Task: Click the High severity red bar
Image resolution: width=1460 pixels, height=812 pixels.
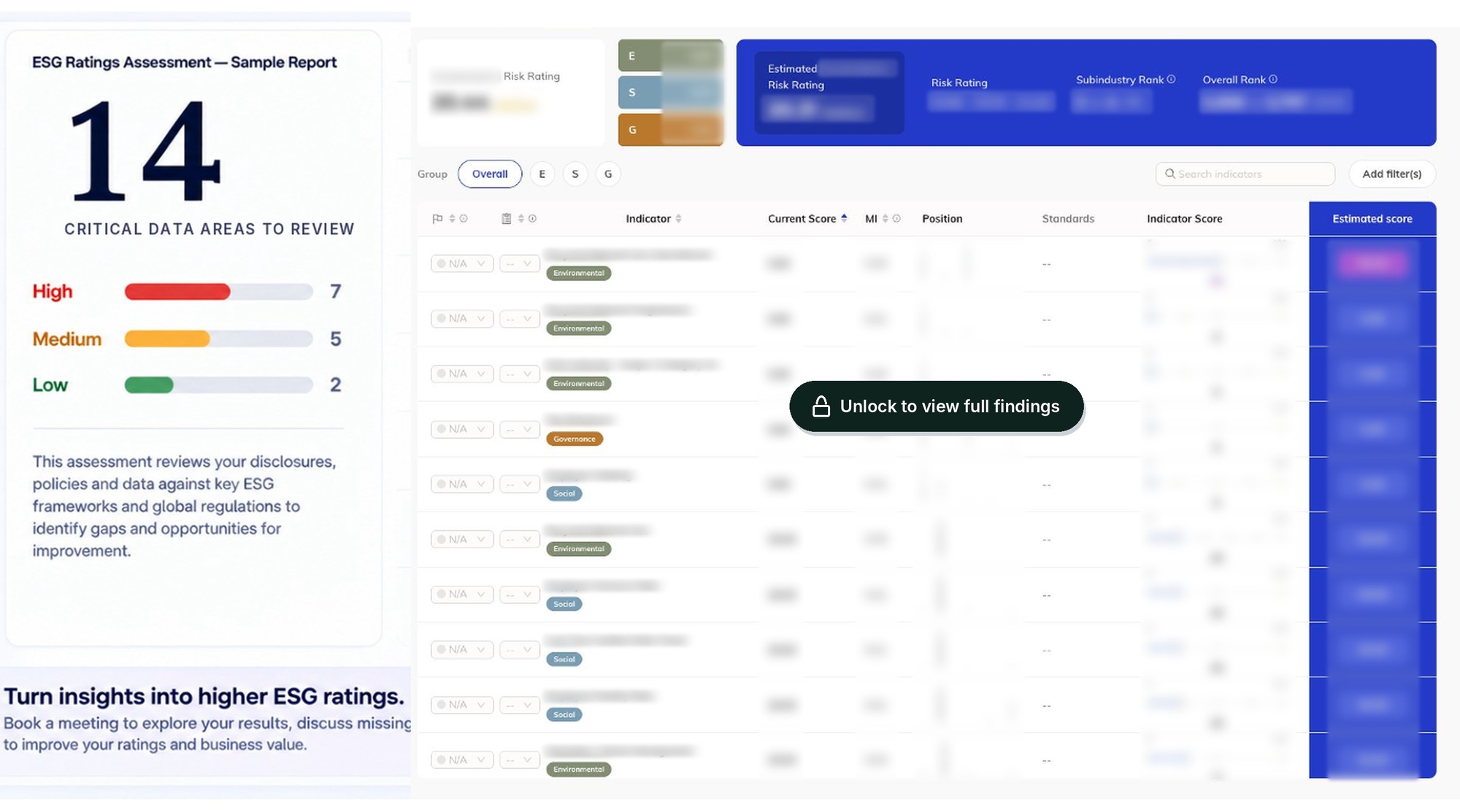Action: coord(177,292)
